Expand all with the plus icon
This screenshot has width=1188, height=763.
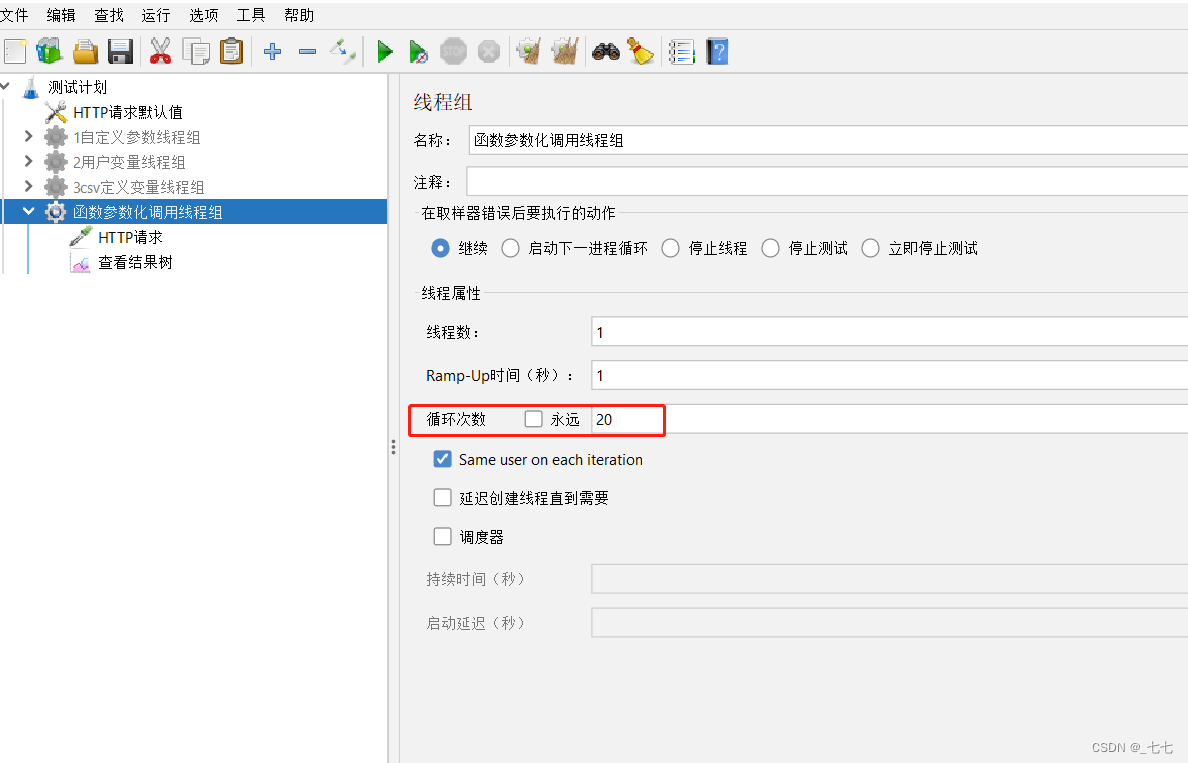pyautogui.click(x=272, y=52)
